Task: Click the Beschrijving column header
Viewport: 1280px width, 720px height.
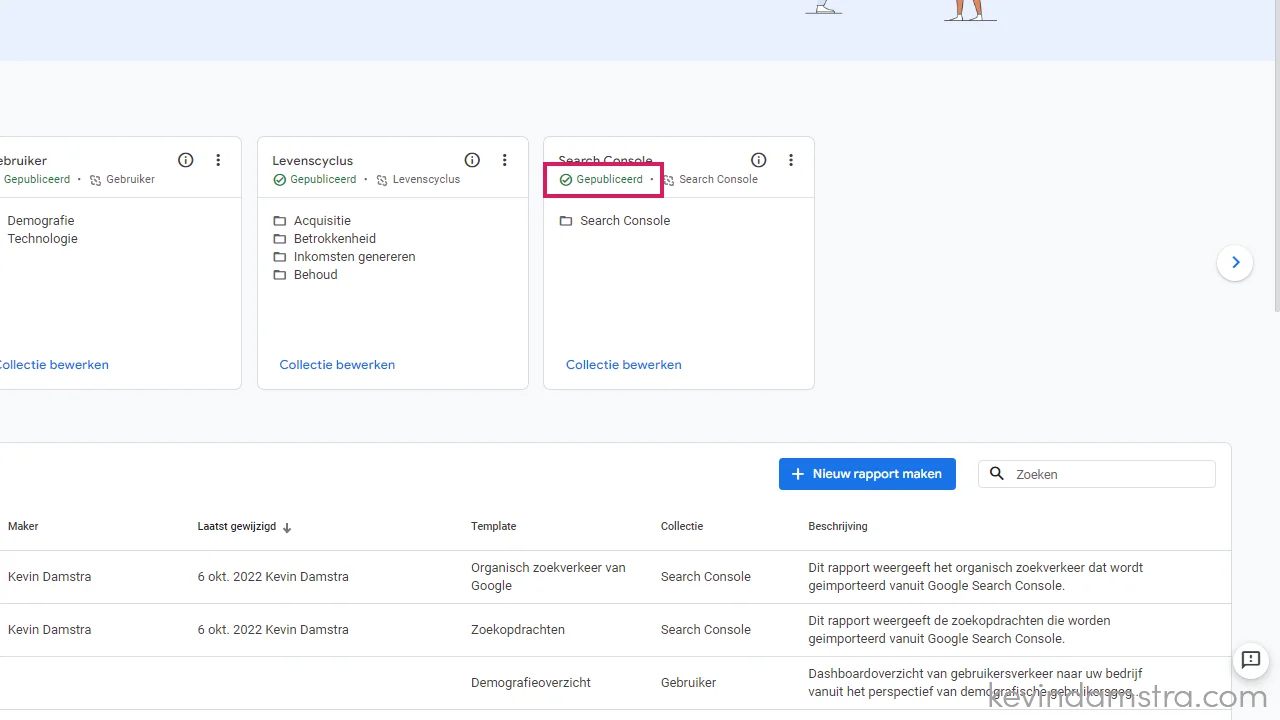Action: pos(838,526)
